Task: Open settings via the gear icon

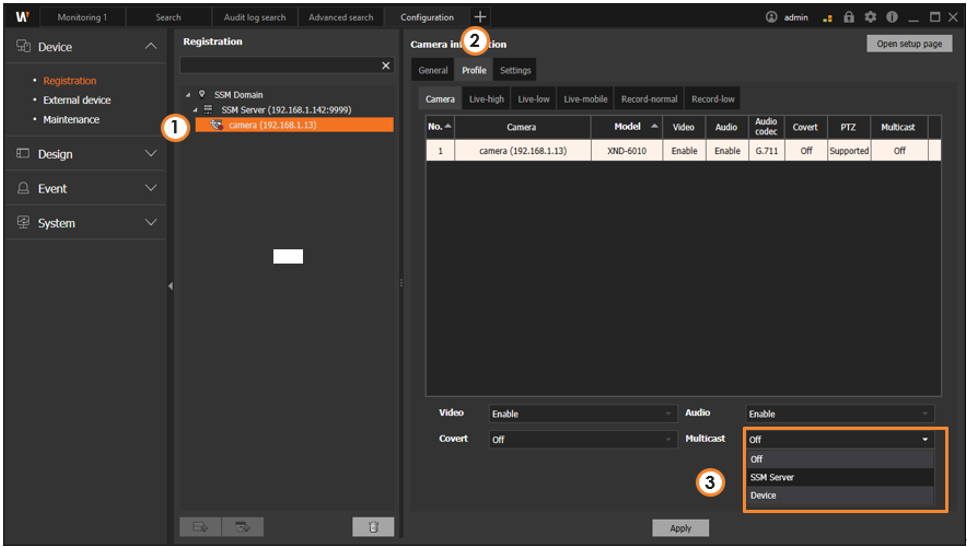Action: 870,17
